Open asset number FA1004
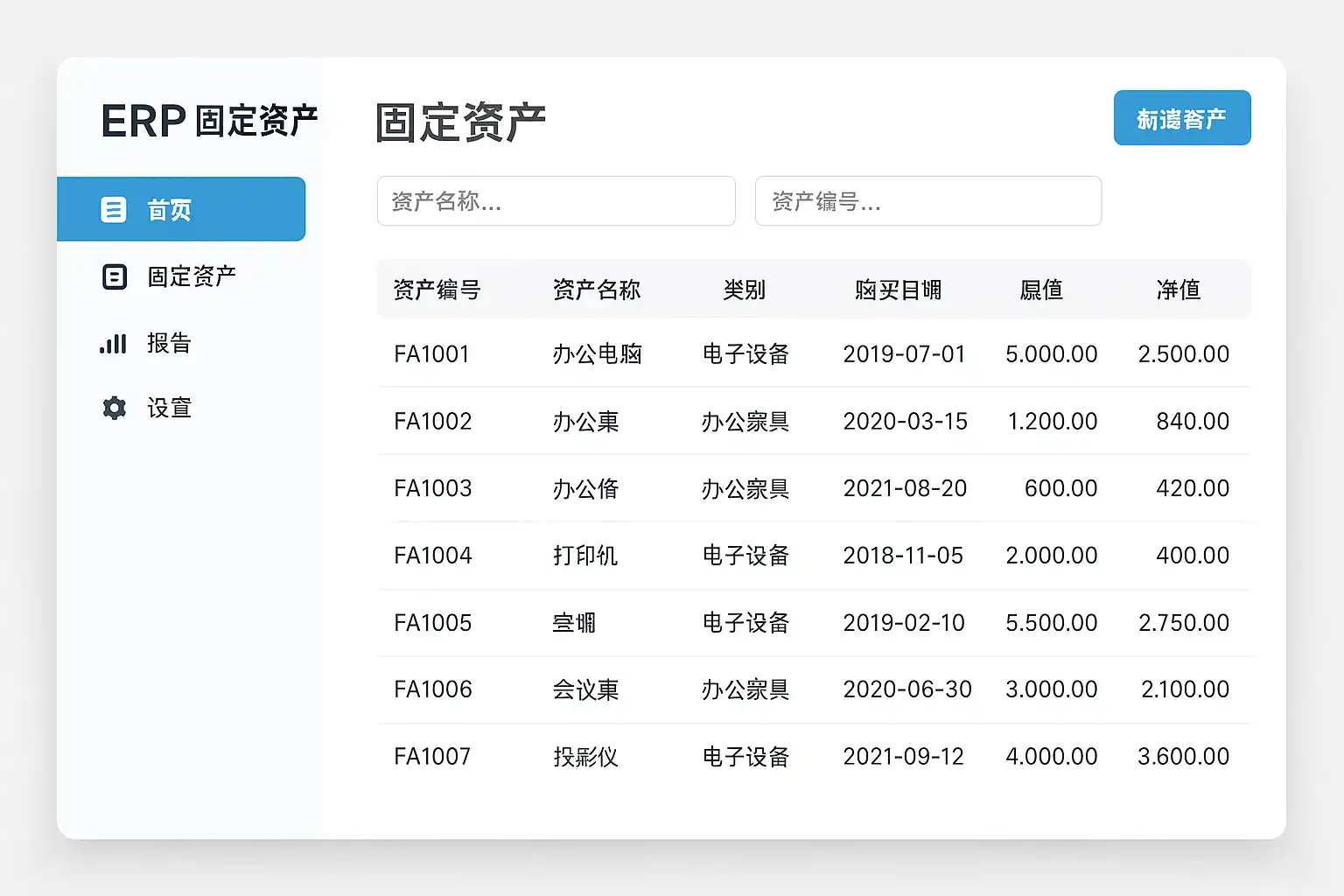The image size is (1344, 896). (433, 556)
